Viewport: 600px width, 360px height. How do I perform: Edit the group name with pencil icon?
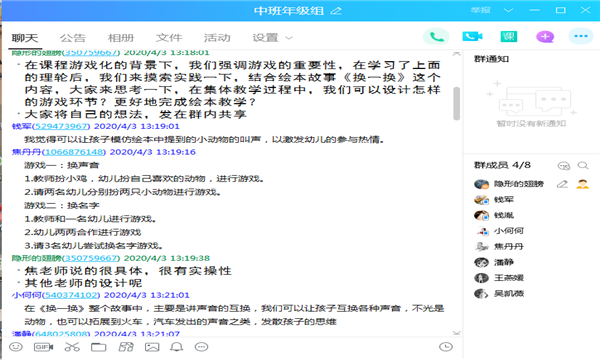tap(336, 11)
